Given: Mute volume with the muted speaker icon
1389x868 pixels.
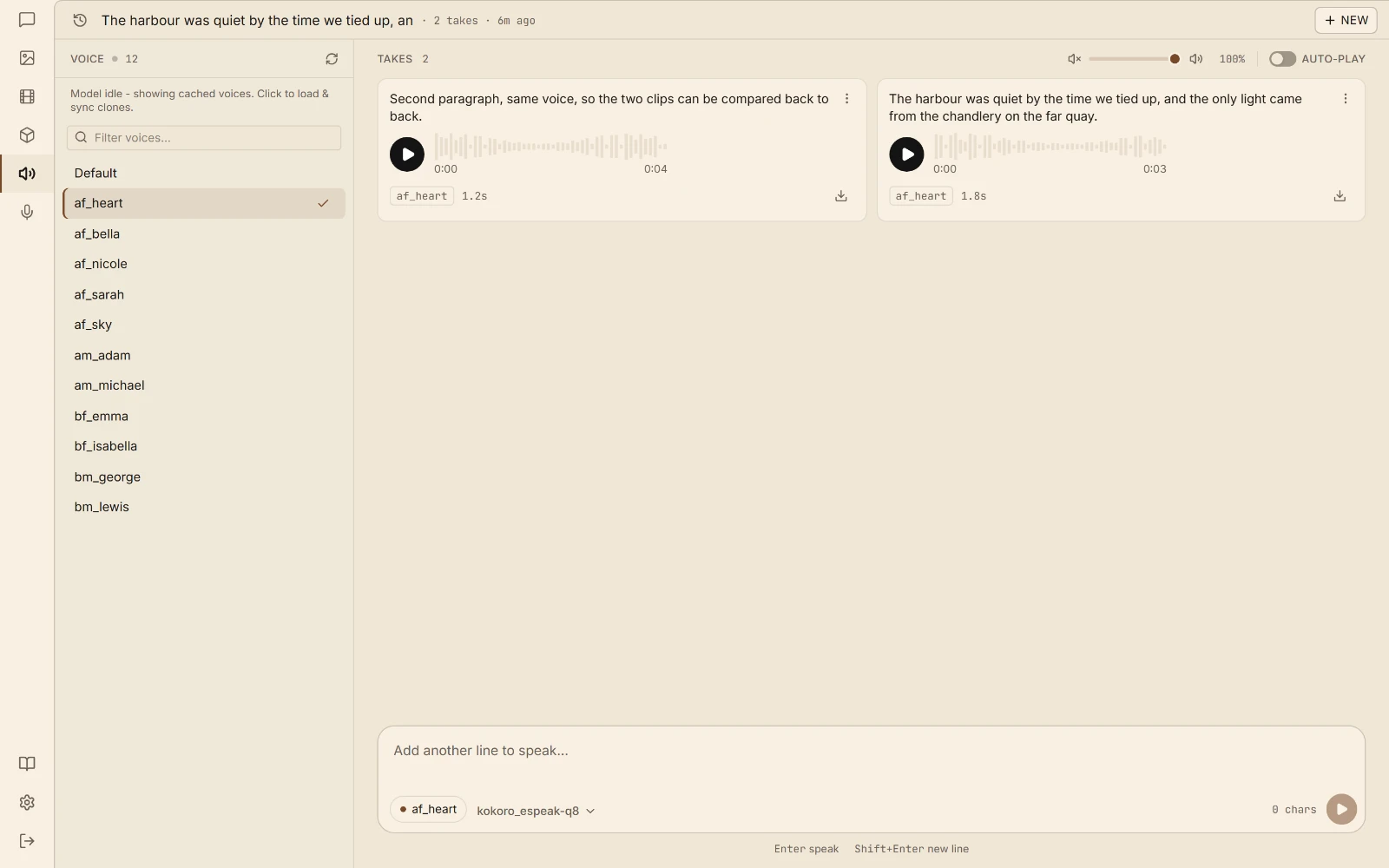Looking at the screenshot, I should pyautogui.click(x=1074, y=59).
